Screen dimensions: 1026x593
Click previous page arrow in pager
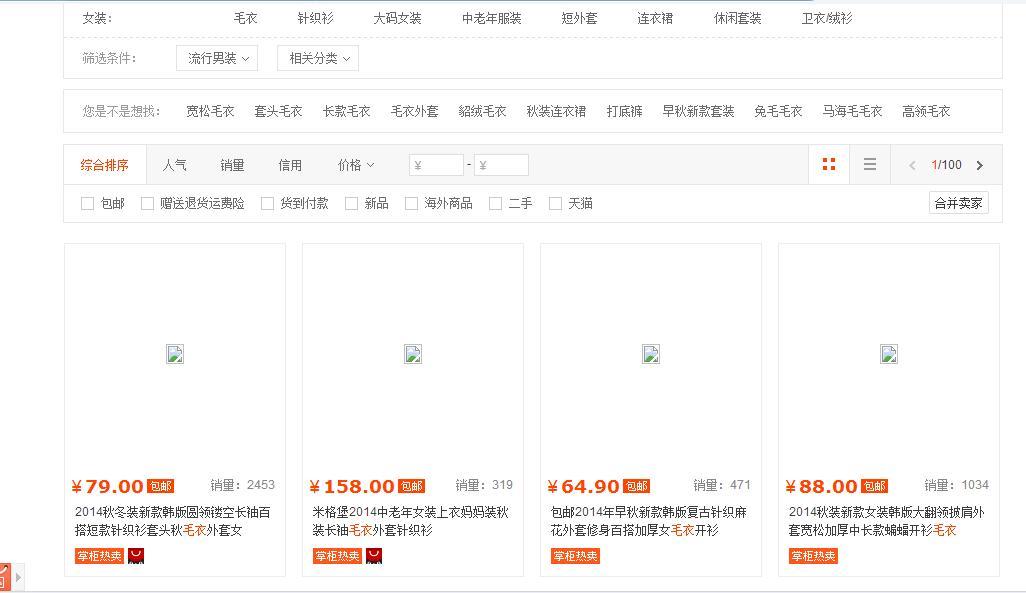click(x=912, y=165)
